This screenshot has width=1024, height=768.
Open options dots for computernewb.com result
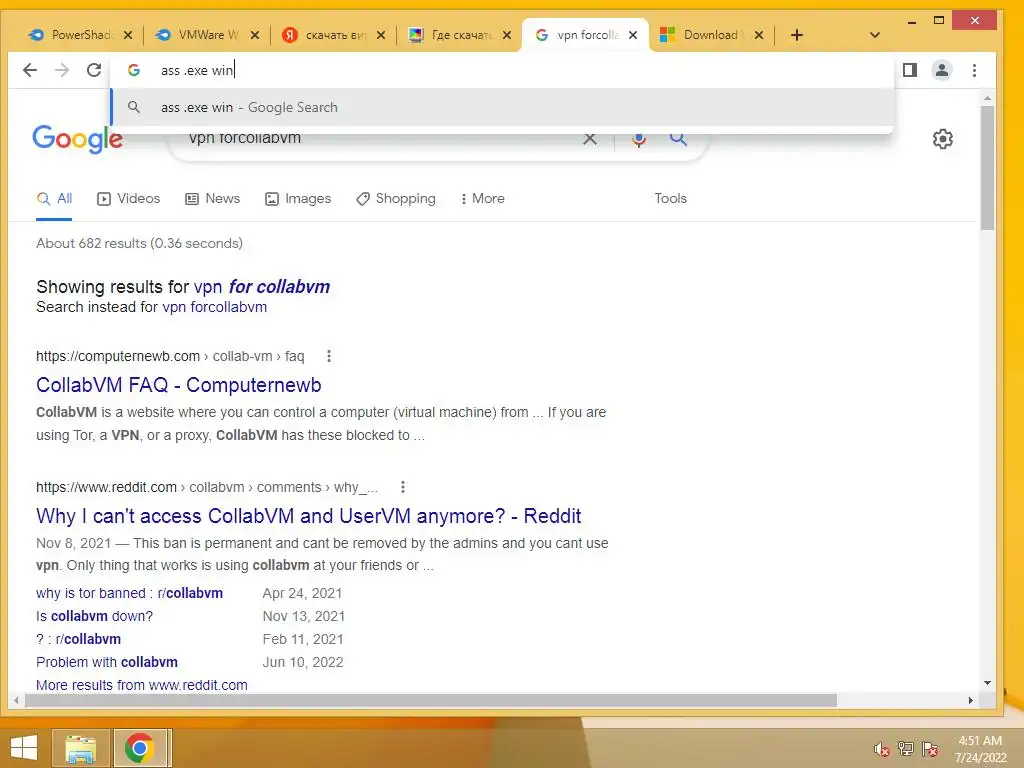(x=328, y=356)
